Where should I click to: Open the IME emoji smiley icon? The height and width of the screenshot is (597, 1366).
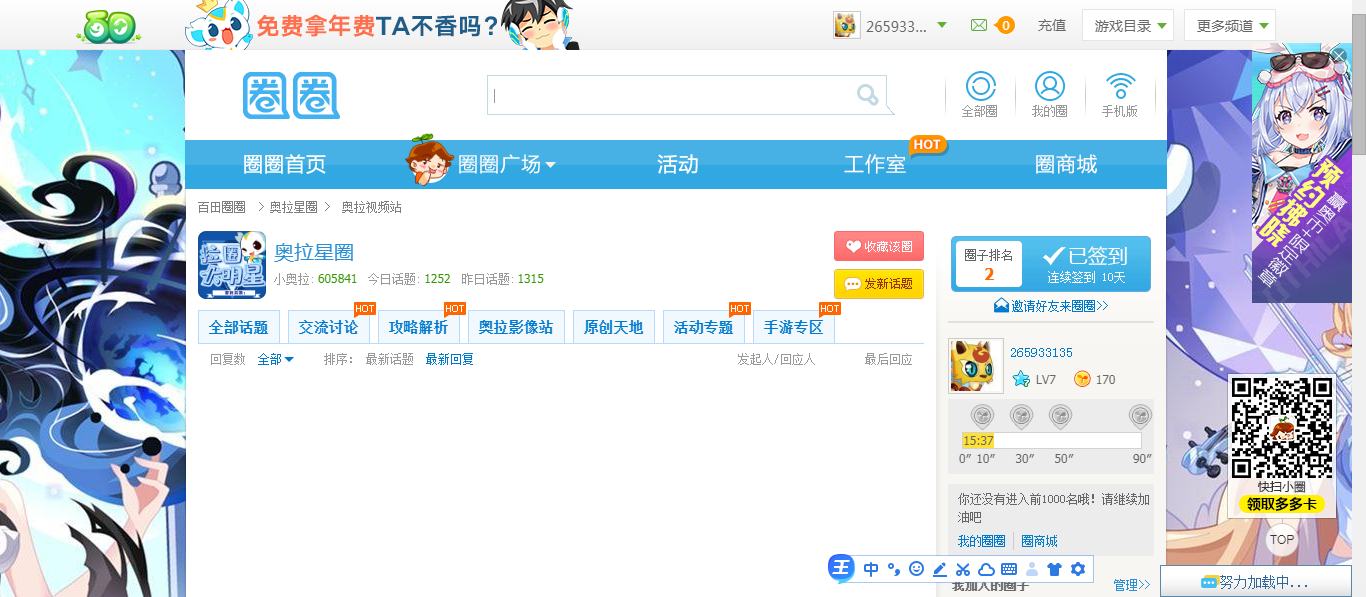(916, 569)
